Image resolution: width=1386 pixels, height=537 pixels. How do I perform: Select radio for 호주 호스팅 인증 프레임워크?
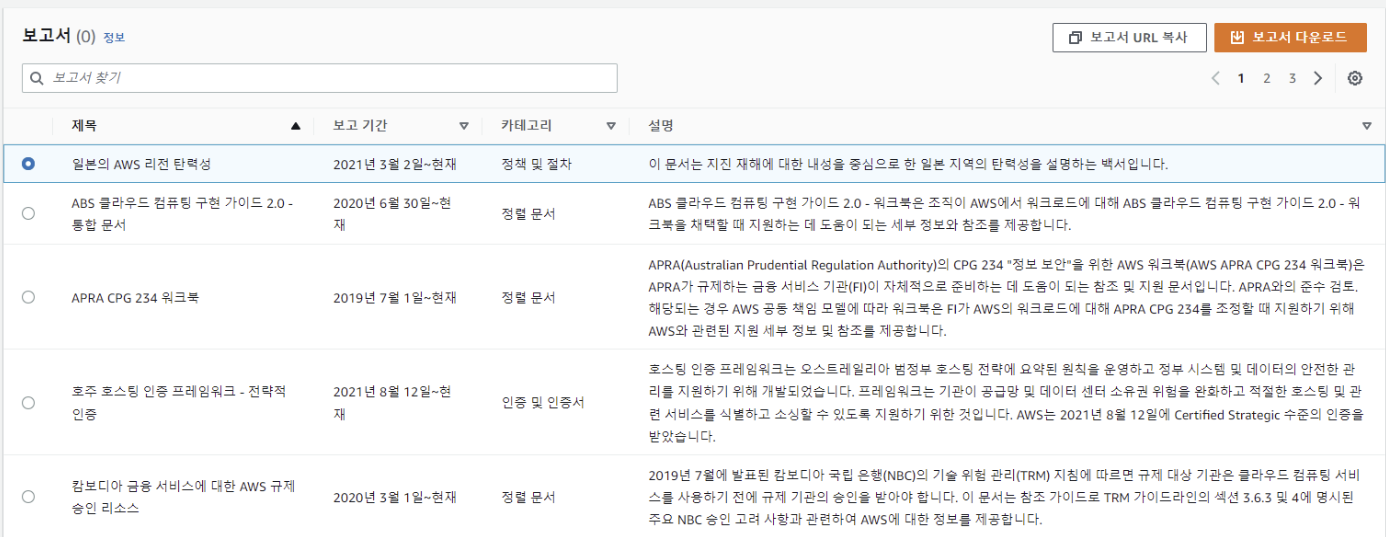pos(28,402)
